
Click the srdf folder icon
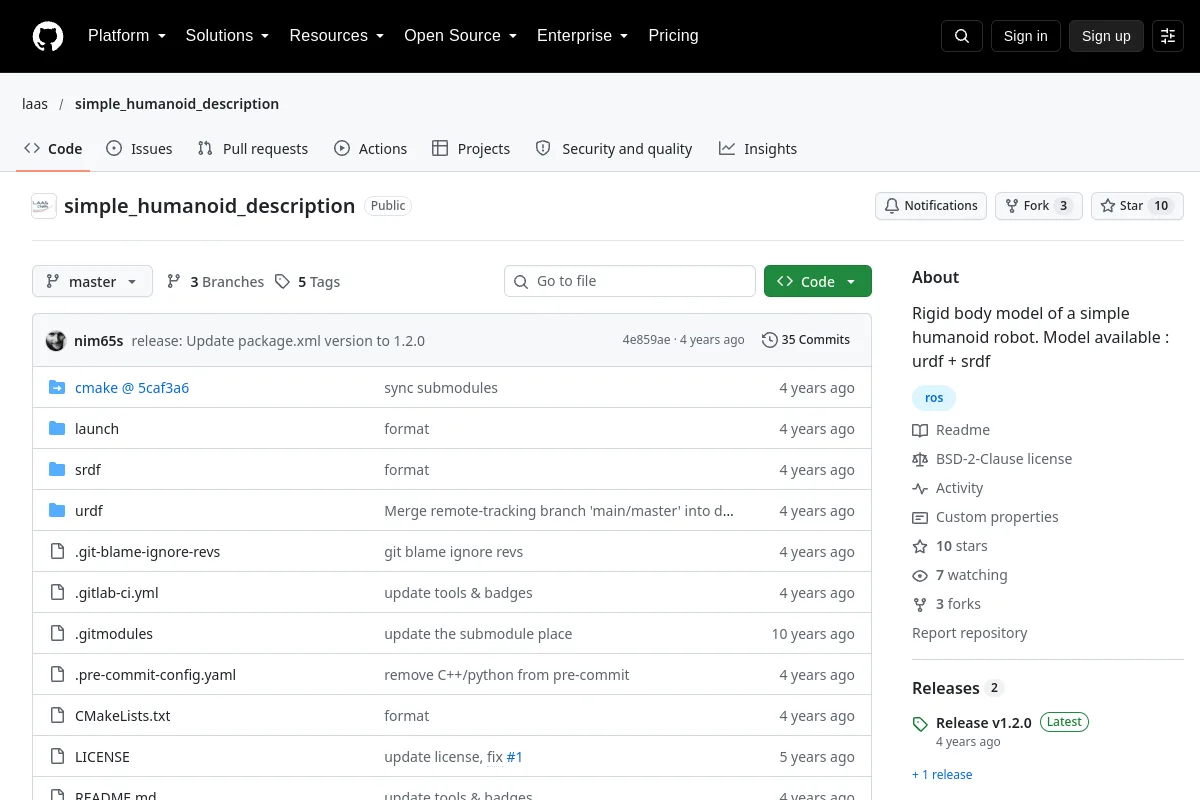point(57,470)
